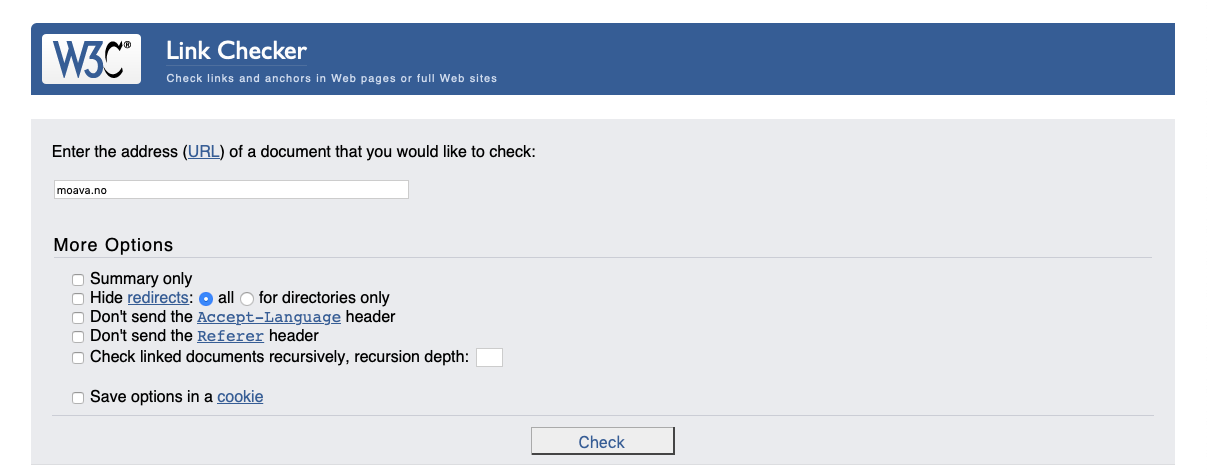Tick Save options in a cookie
Viewport: 1207px width, 476px height.
point(78,398)
